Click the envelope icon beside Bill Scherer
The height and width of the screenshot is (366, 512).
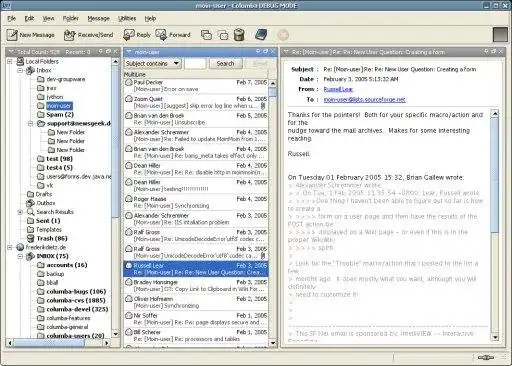click(x=129, y=332)
